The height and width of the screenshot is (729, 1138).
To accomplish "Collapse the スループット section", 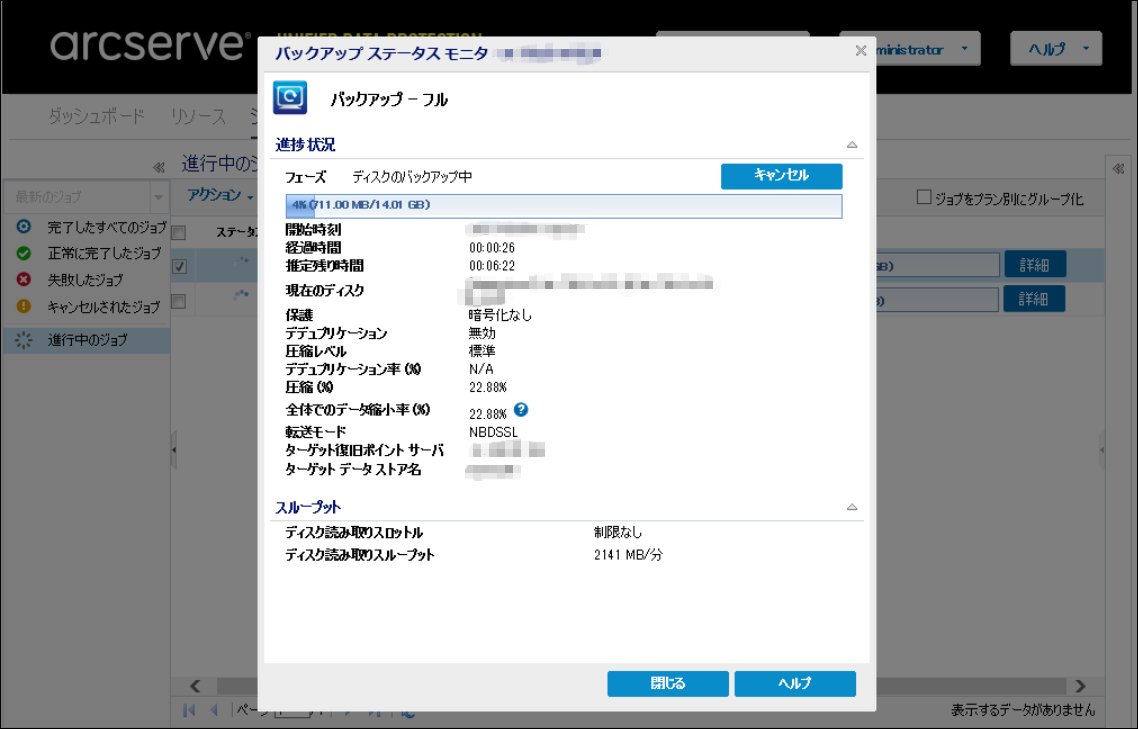I will 852,507.
